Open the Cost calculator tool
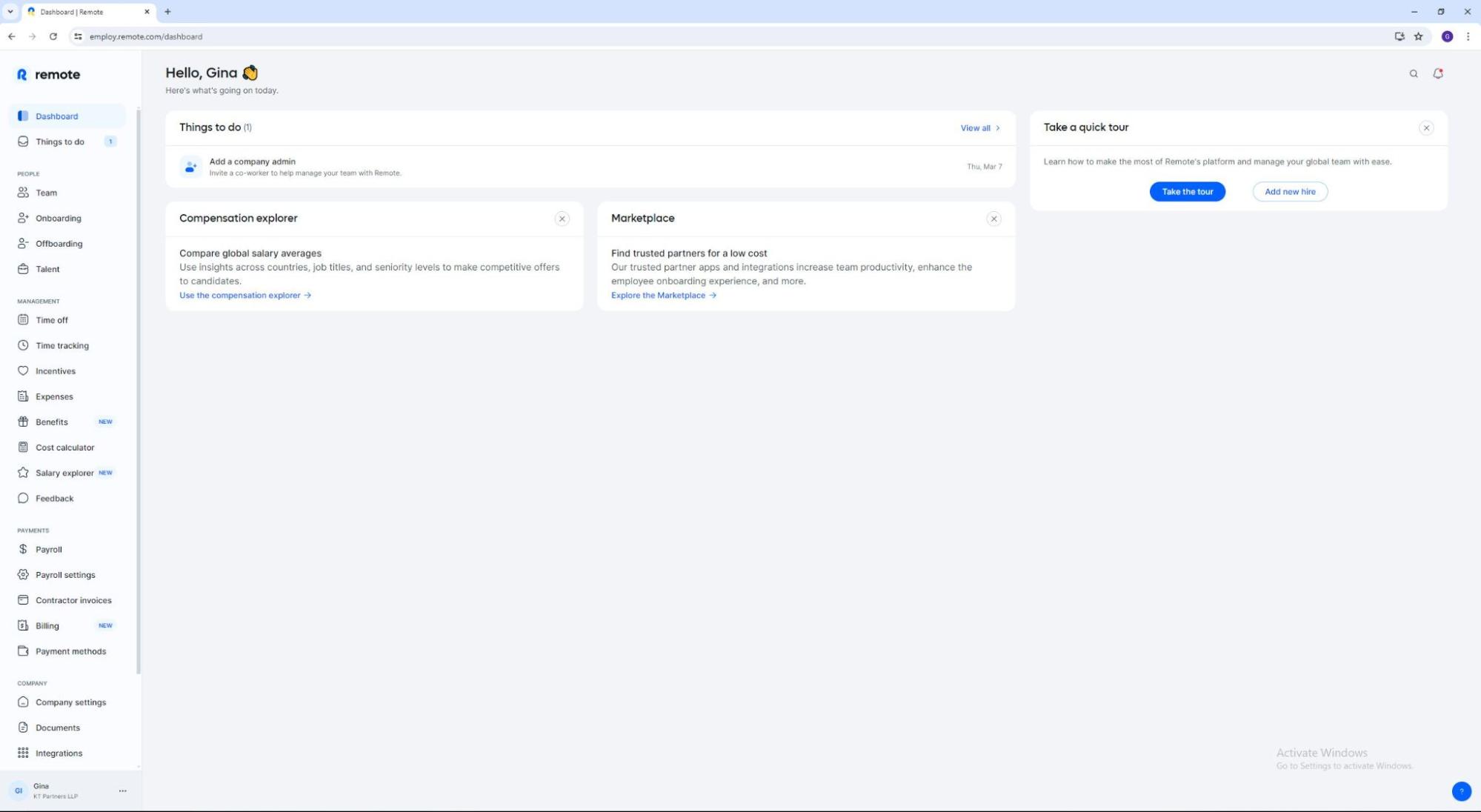The width and height of the screenshot is (1481, 812). click(64, 447)
